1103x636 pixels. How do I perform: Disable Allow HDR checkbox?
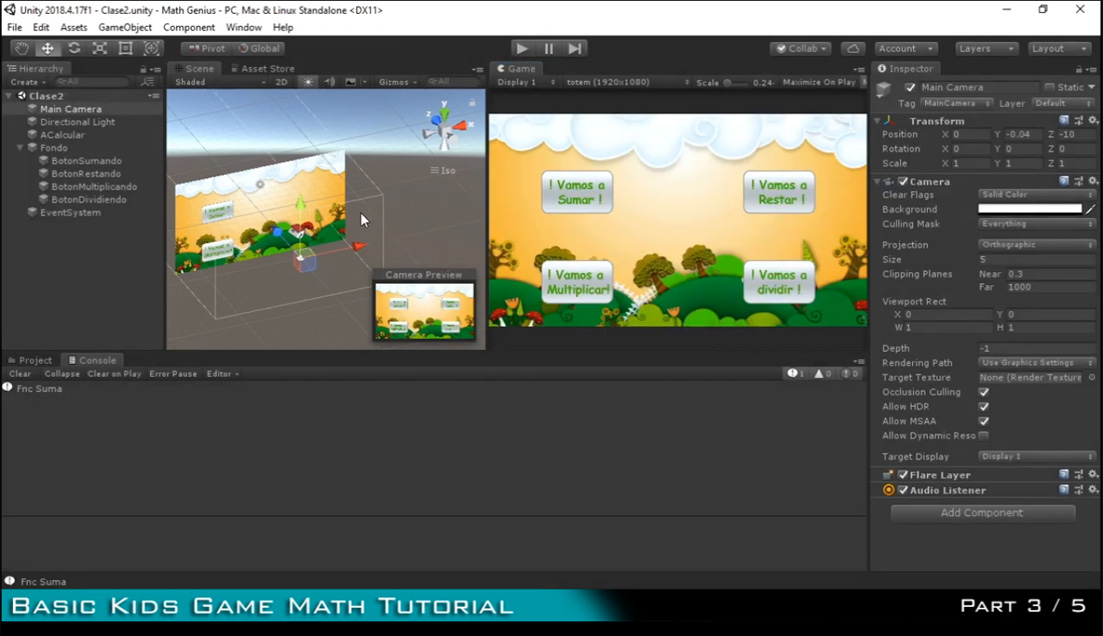click(984, 407)
